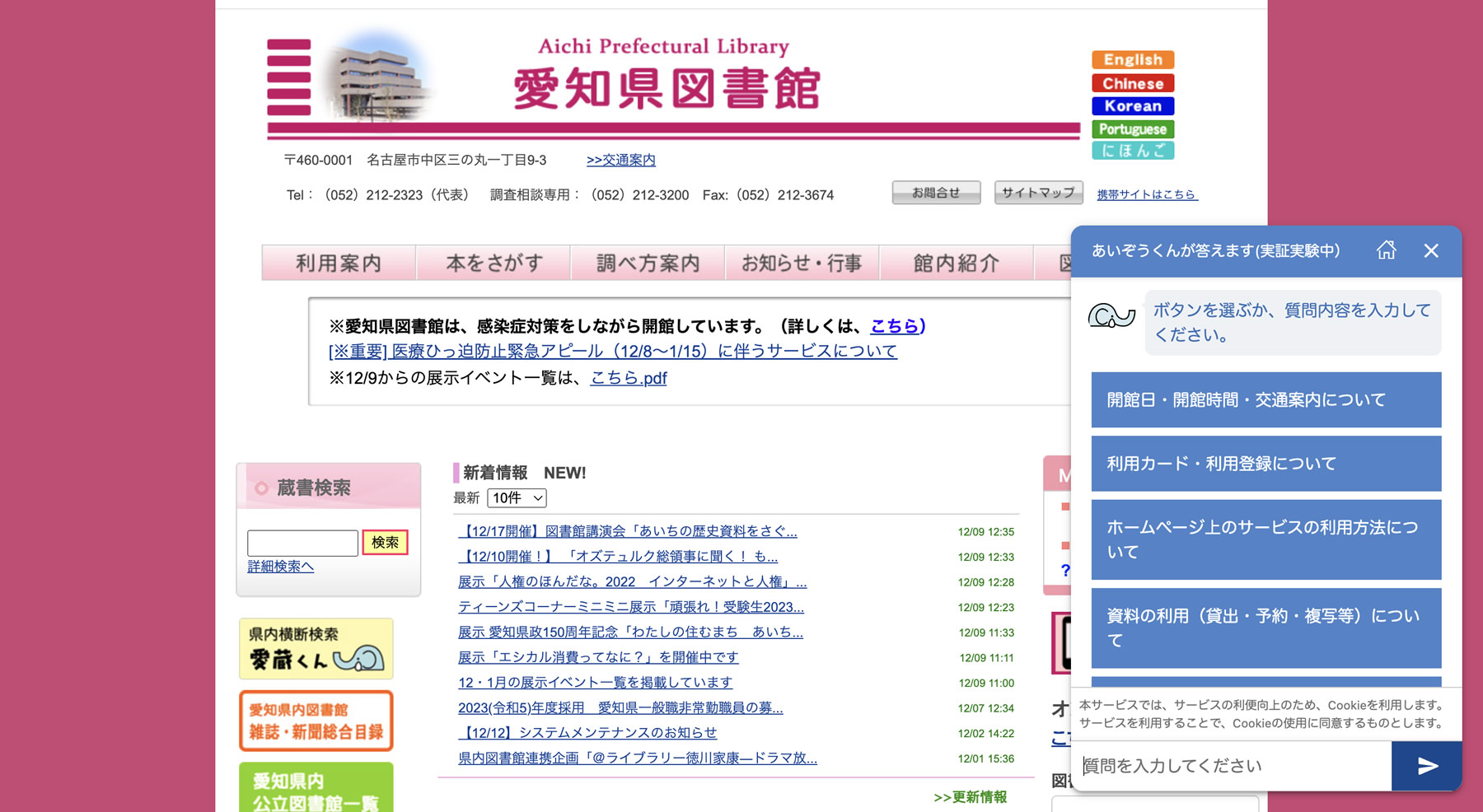Click the home icon in chat header
The image size is (1483, 812).
tap(1387, 250)
